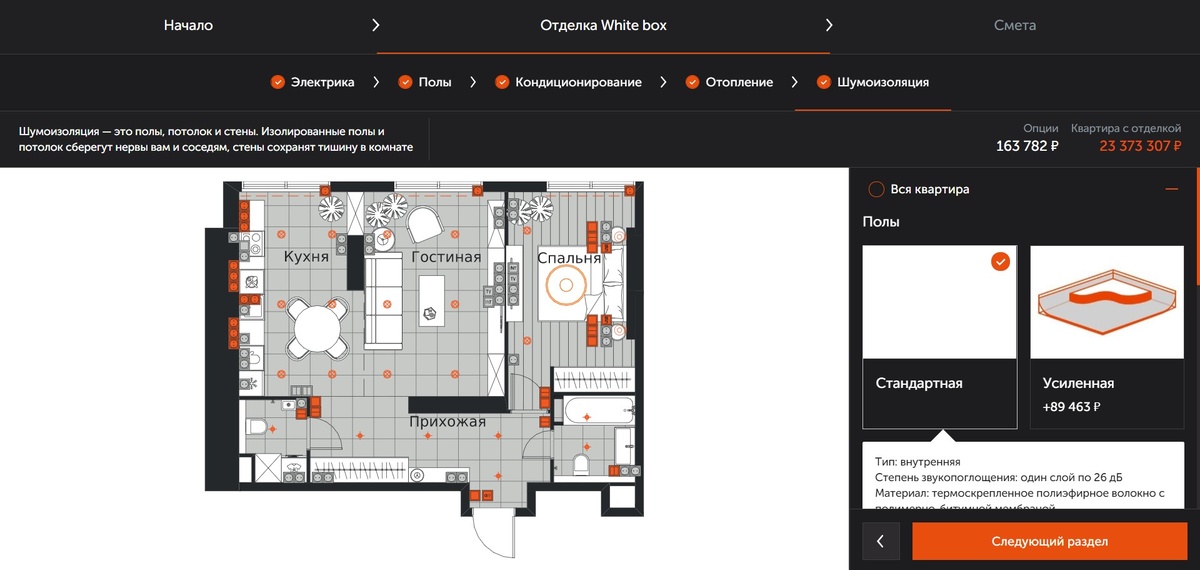Click the Следующий раздел button
Image resolution: width=1200 pixels, height=570 pixels.
coord(1049,541)
